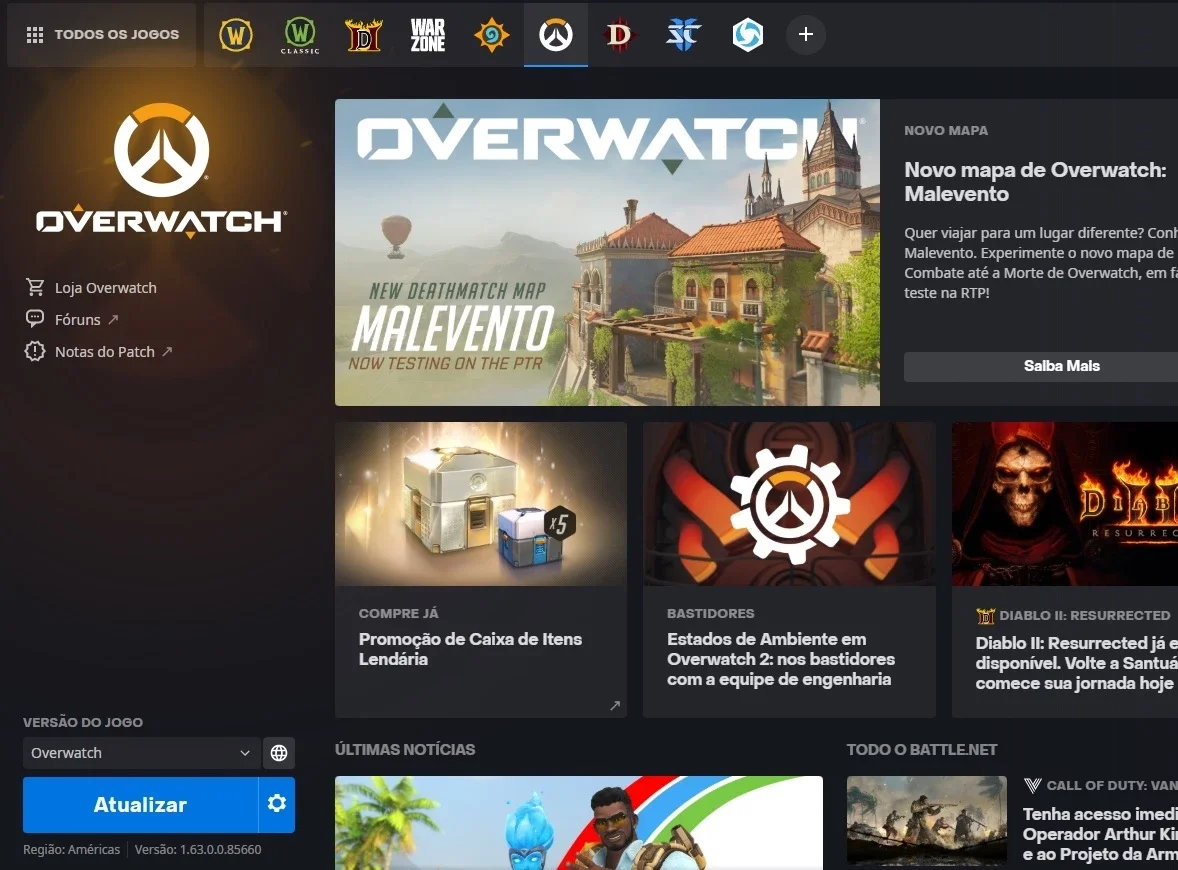Click the grid icon beside Todos os Jogos
The height and width of the screenshot is (870, 1178).
(x=35, y=35)
